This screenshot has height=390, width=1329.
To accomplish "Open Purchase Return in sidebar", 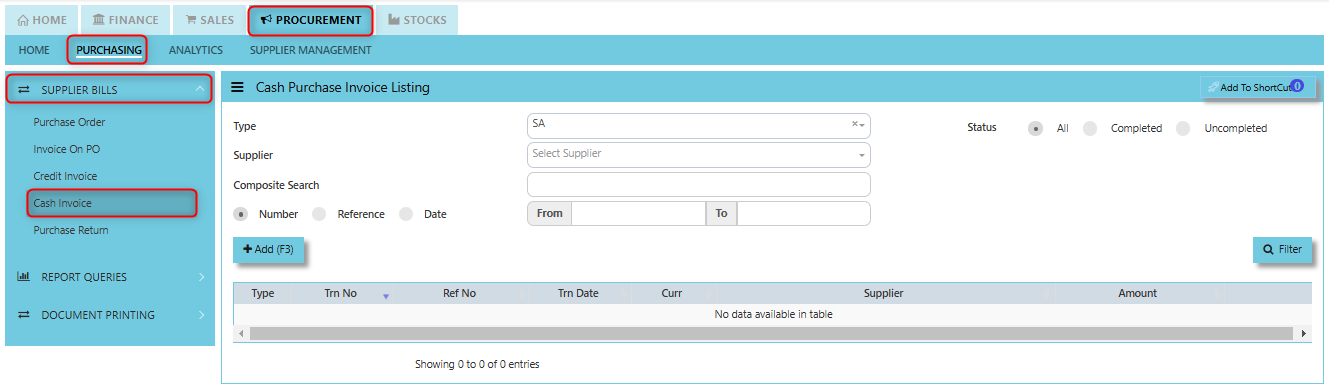I will 71,230.
